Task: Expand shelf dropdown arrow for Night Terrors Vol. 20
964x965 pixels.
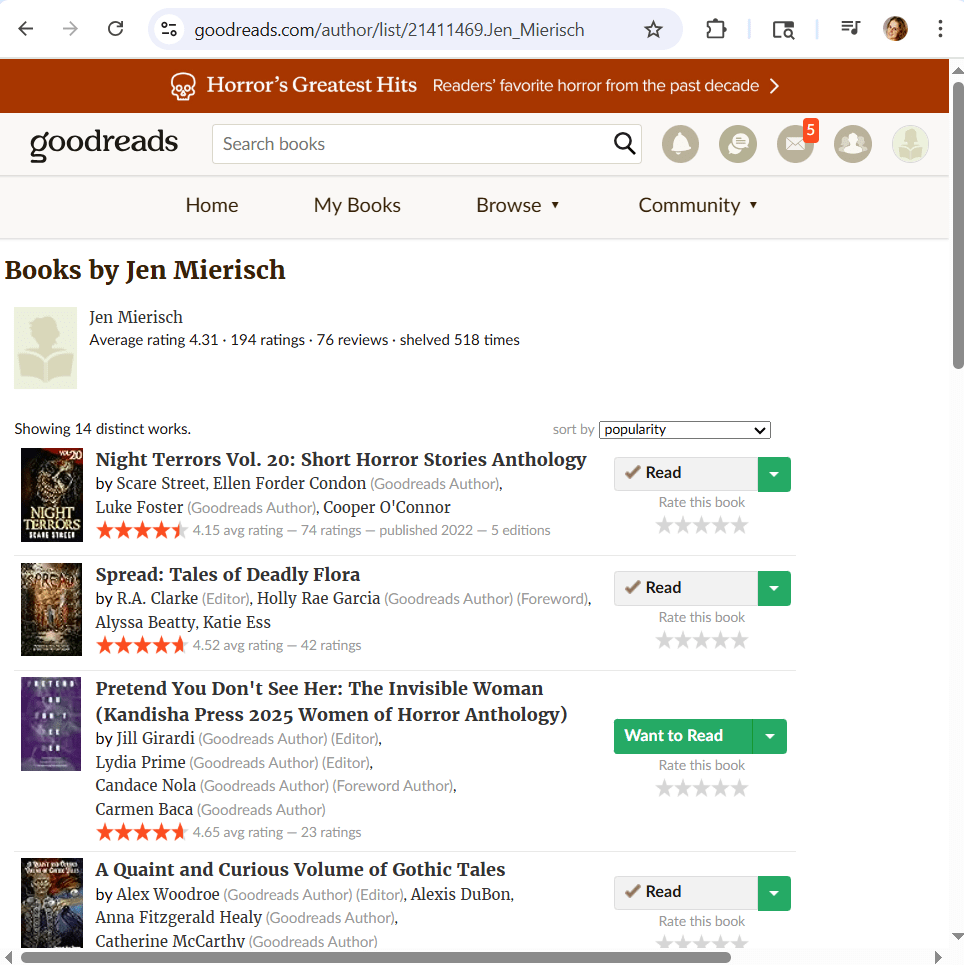Action: (x=774, y=474)
